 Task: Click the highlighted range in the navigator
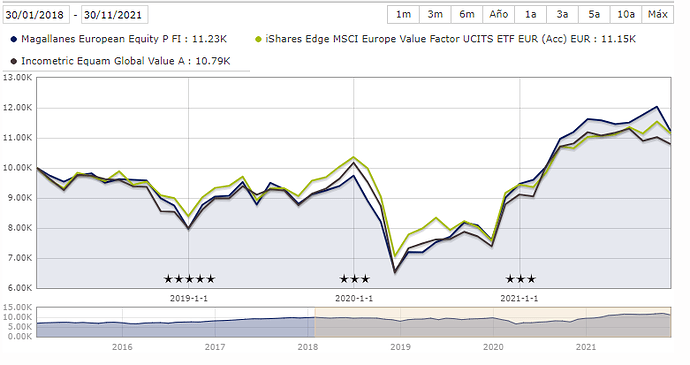tap(493, 322)
